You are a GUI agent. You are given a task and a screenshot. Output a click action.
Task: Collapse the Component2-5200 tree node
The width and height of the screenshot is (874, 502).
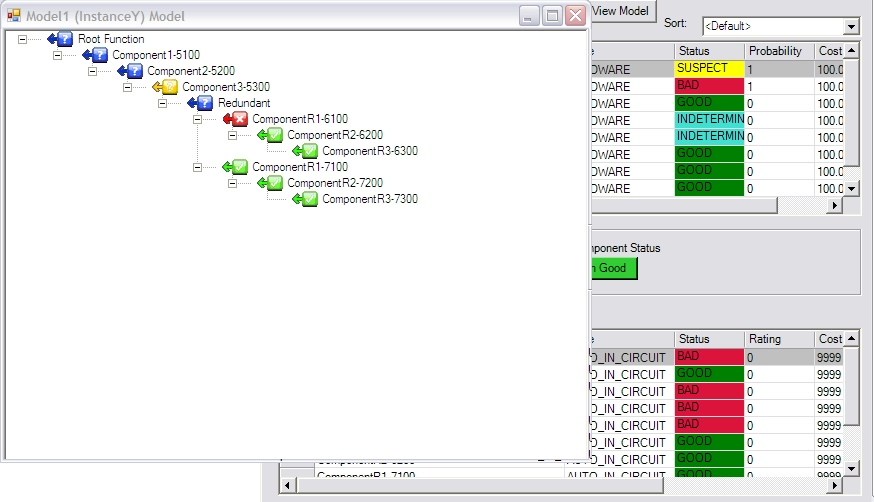tap(93, 71)
